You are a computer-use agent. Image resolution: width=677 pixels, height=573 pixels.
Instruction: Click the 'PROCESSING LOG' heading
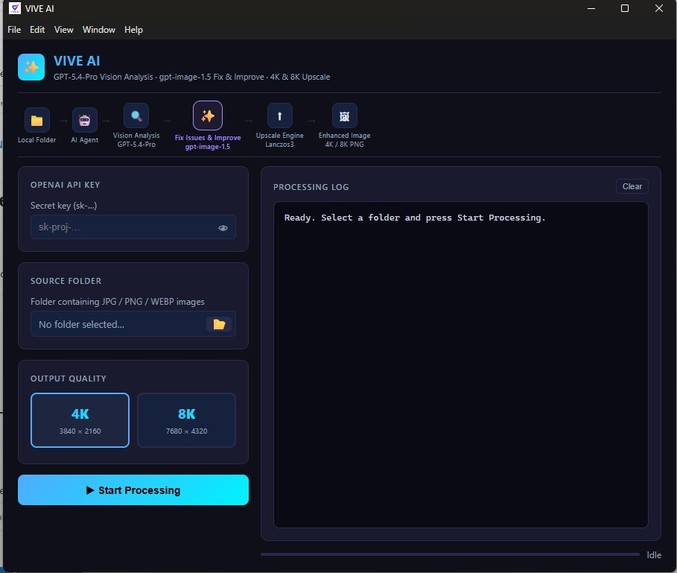pos(311,187)
